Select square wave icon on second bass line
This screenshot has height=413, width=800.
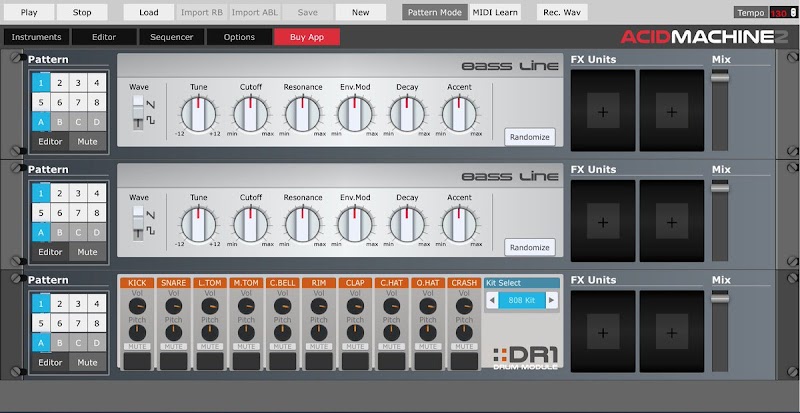tap(151, 231)
